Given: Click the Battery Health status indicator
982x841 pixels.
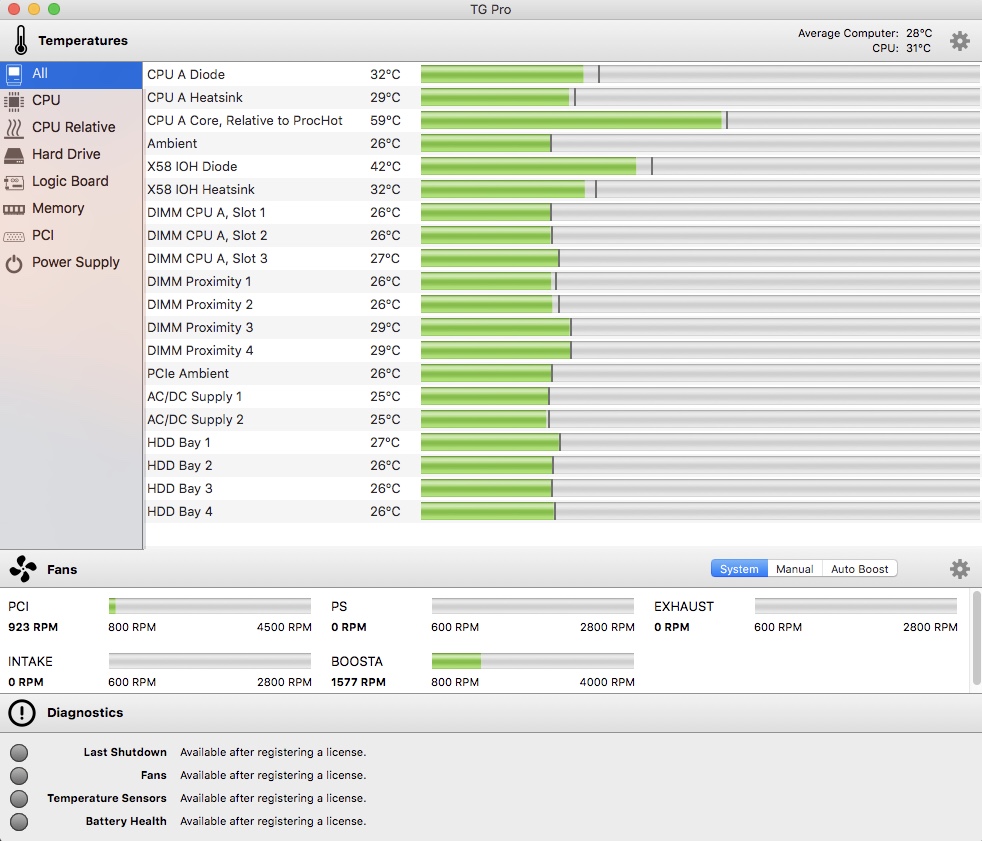Looking at the screenshot, I should (19, 822).
